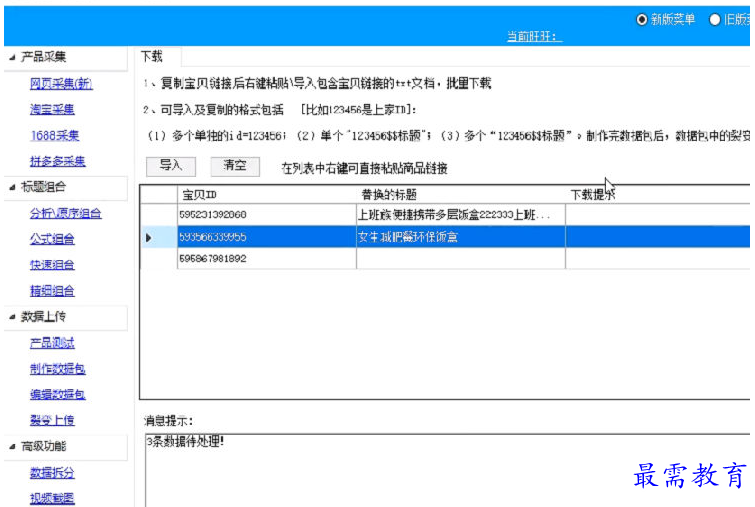Collapse the 数据上传 section arrow

12,317
